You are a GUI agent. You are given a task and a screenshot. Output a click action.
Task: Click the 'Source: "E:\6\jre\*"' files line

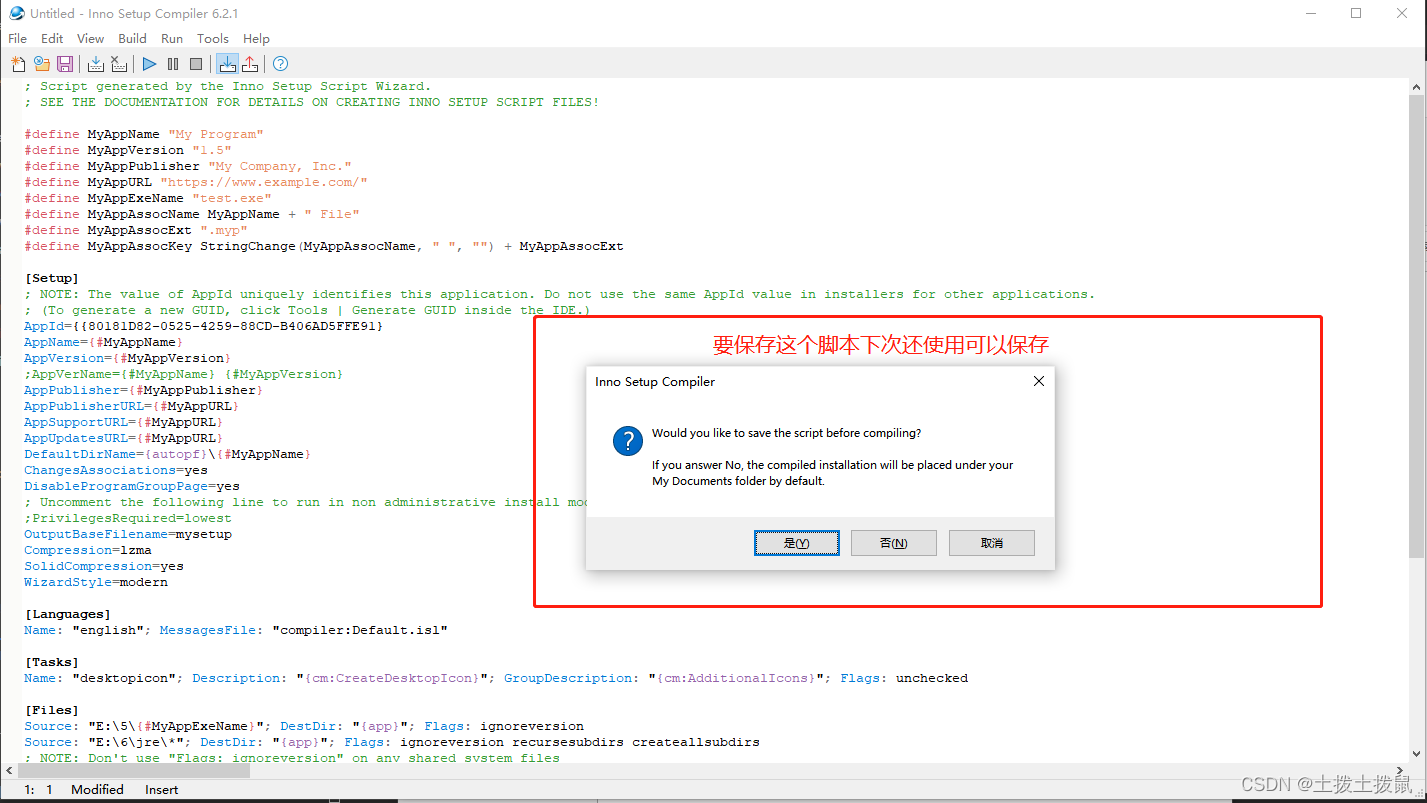coord(392,742)
